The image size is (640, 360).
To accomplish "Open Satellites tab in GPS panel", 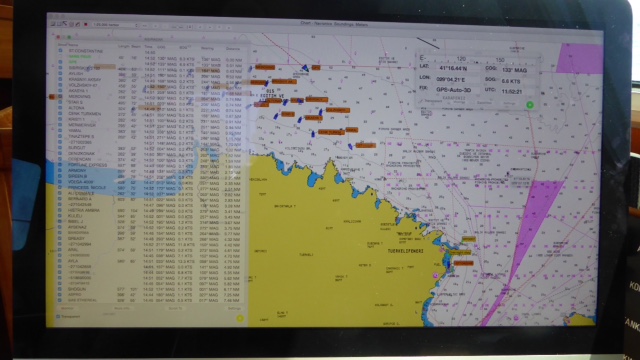I will (x=484, y=103).
